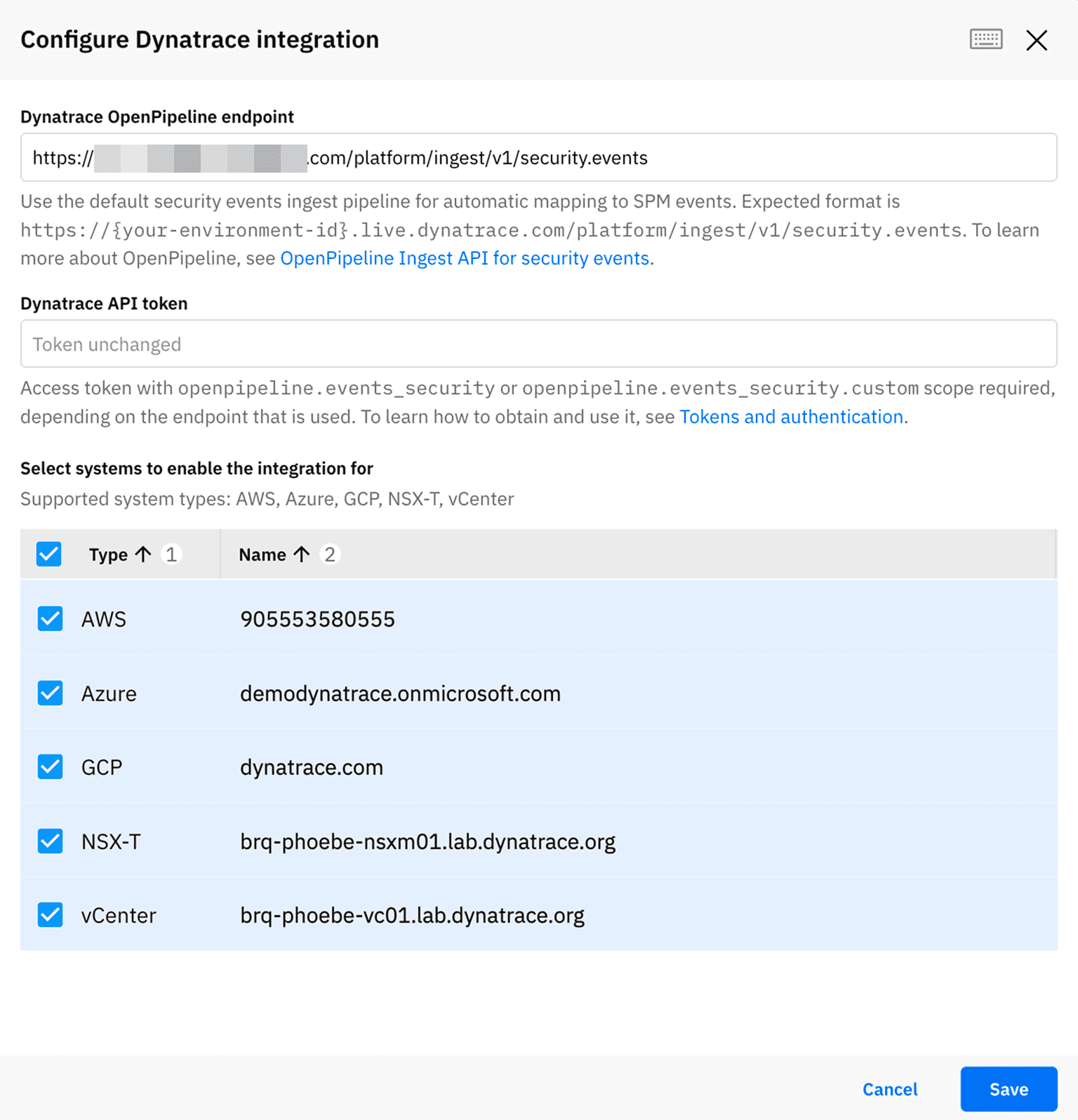Uncheck the vCenter system checkbox
The width and height of the screenshot is (1078, 1120).
click(50, 915)
